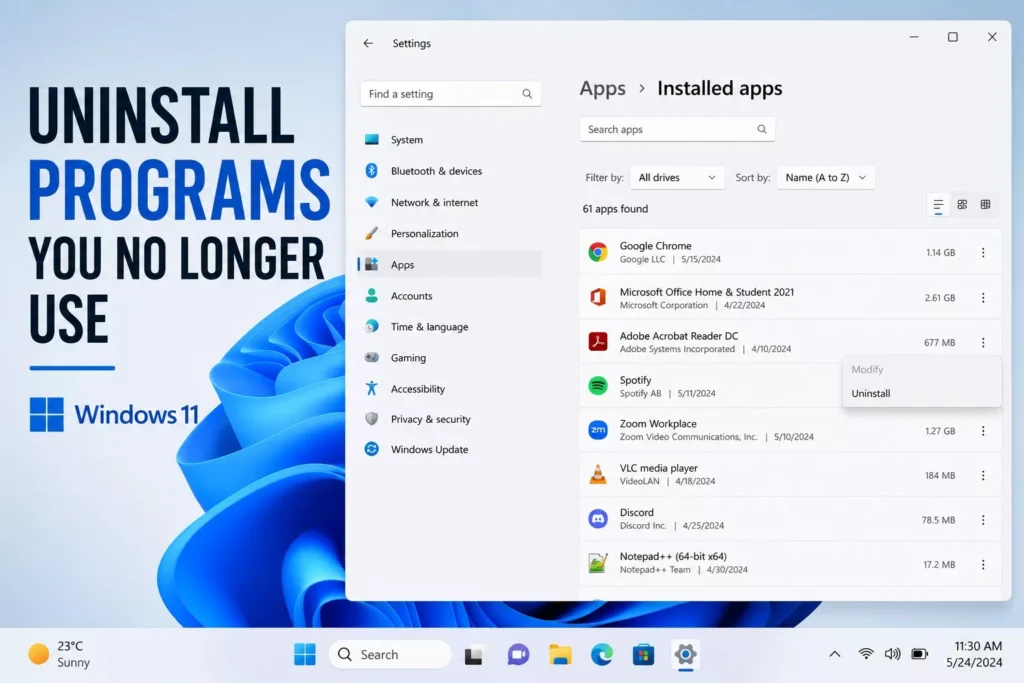Go to Personalization settings
Viewport: 1024px width, 683px height.
(x=450, y=233)
